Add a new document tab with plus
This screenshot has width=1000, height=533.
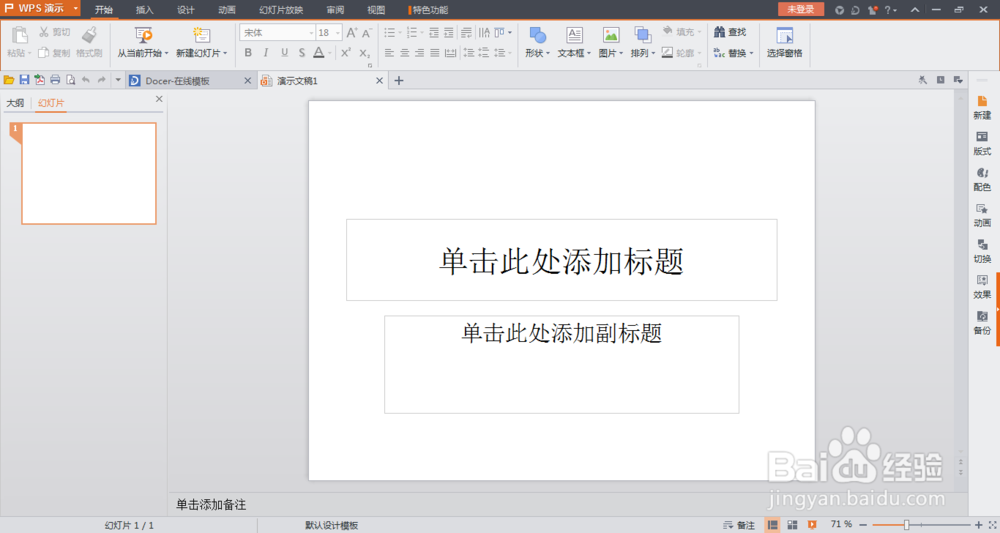click(x=399, y=80)
